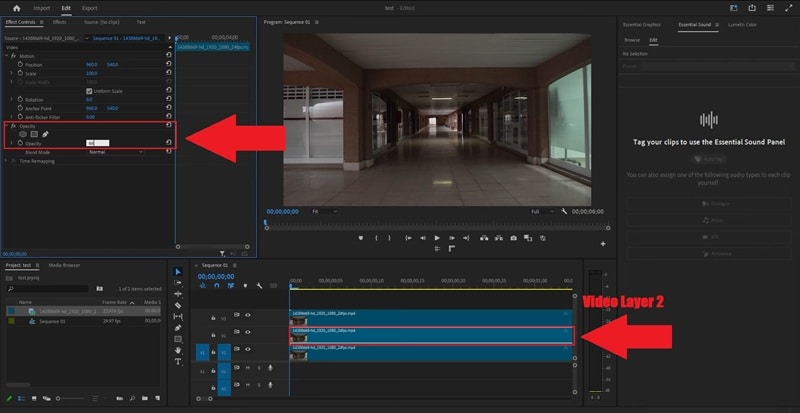The height and width of the screenshot is (413, 800).
Task: Open Media Browser tab
Action: coord(64,265)
